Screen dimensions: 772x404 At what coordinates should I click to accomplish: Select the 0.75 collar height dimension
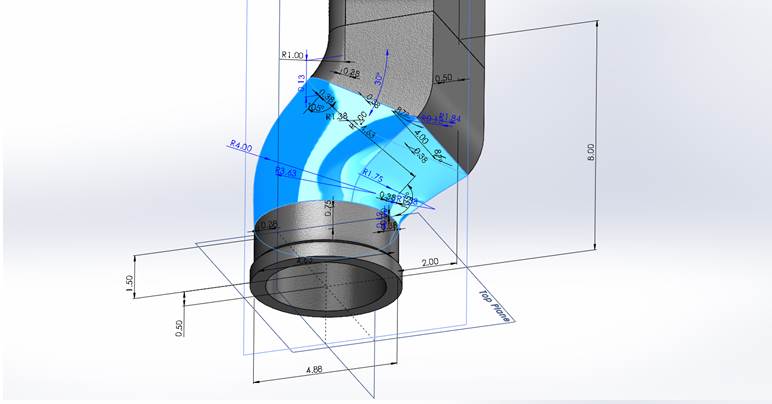pos(329,208)
